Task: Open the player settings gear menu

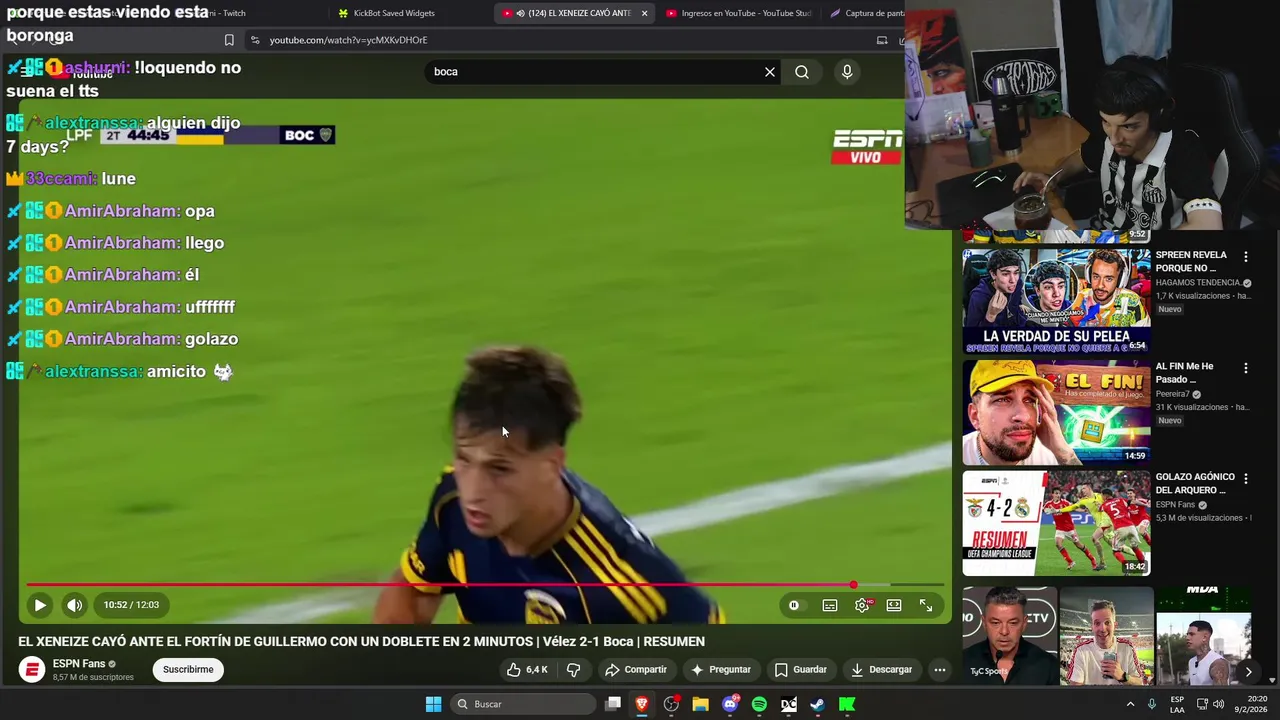Action: tap(862, 605)
